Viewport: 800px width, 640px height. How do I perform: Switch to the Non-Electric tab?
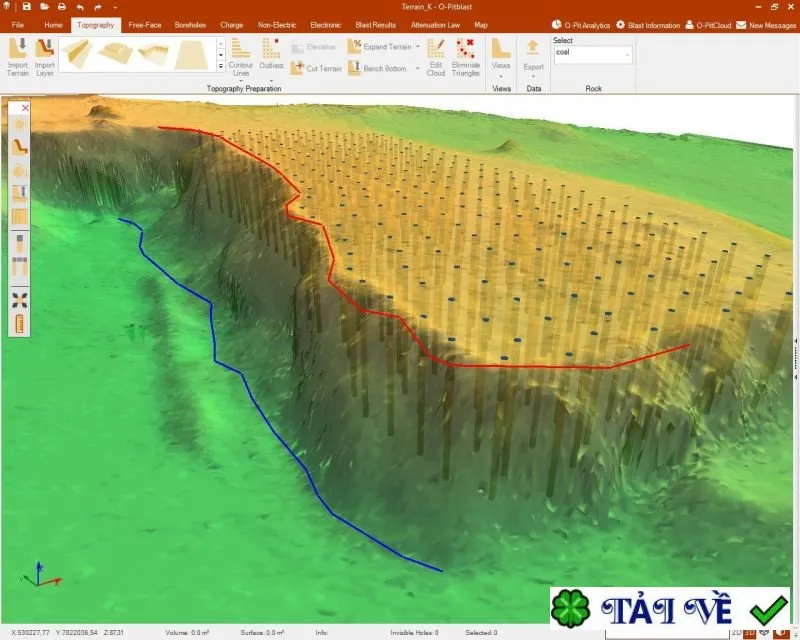point(277,24)
